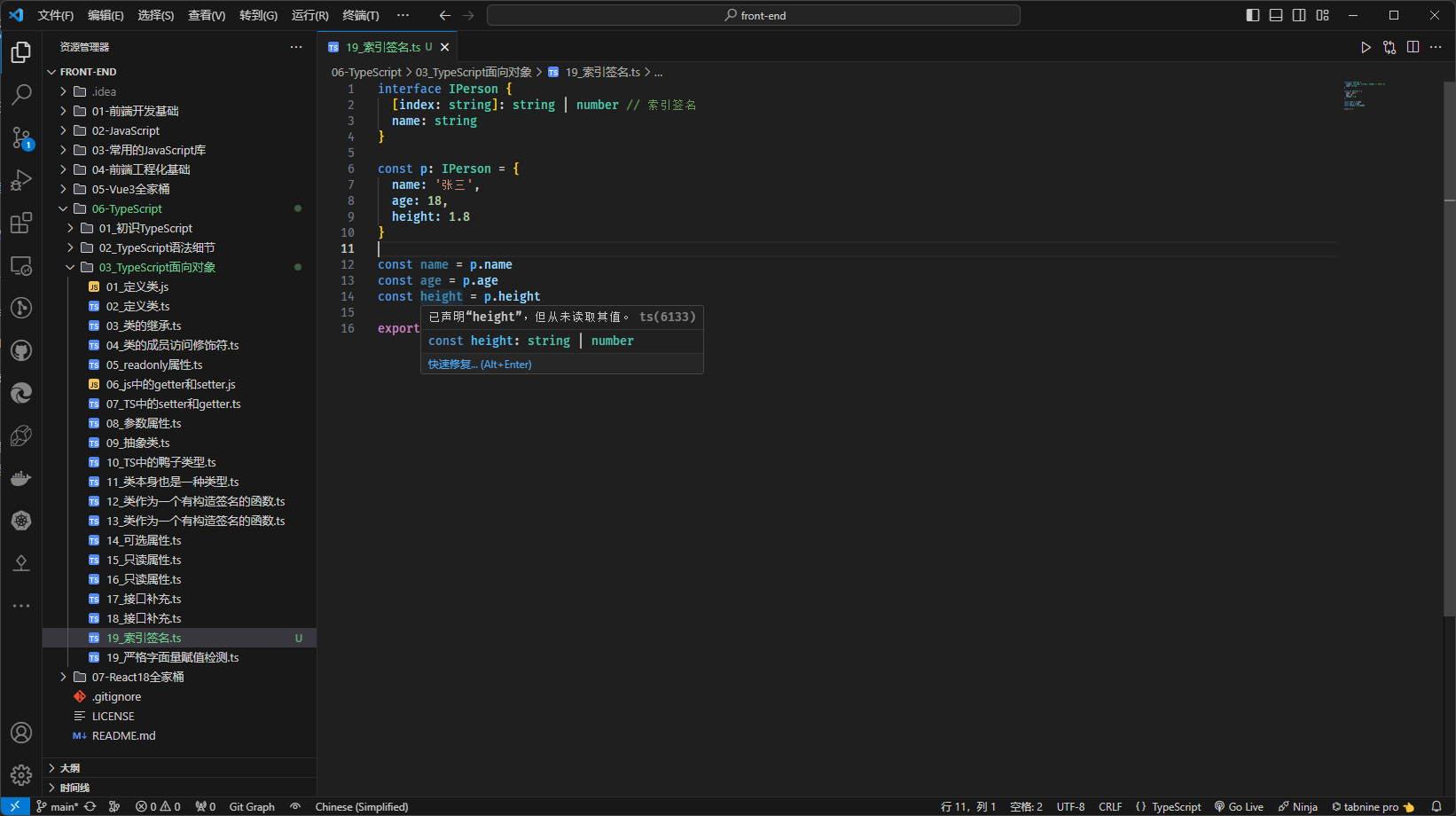This screenshot has height=816, width=1456.
Task: Toggle the secondary side bar visibility
Action: point(1299,15)
